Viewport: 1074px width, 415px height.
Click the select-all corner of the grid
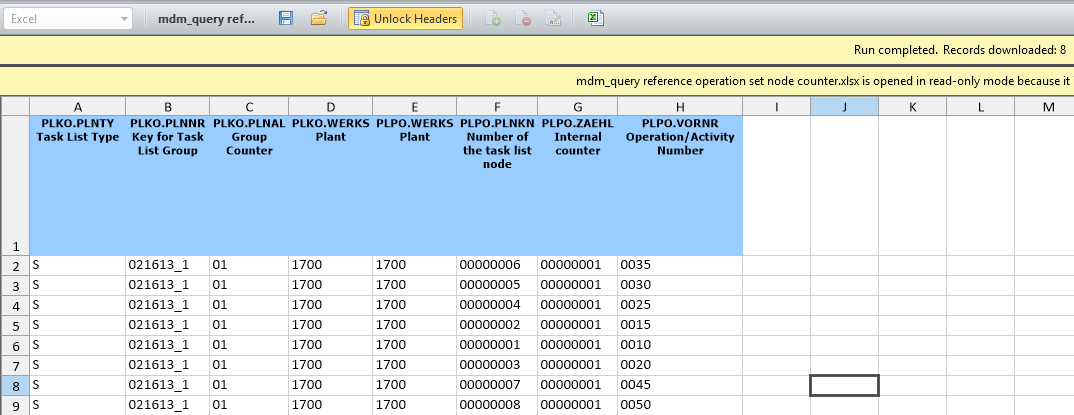(x=14, y=106)
